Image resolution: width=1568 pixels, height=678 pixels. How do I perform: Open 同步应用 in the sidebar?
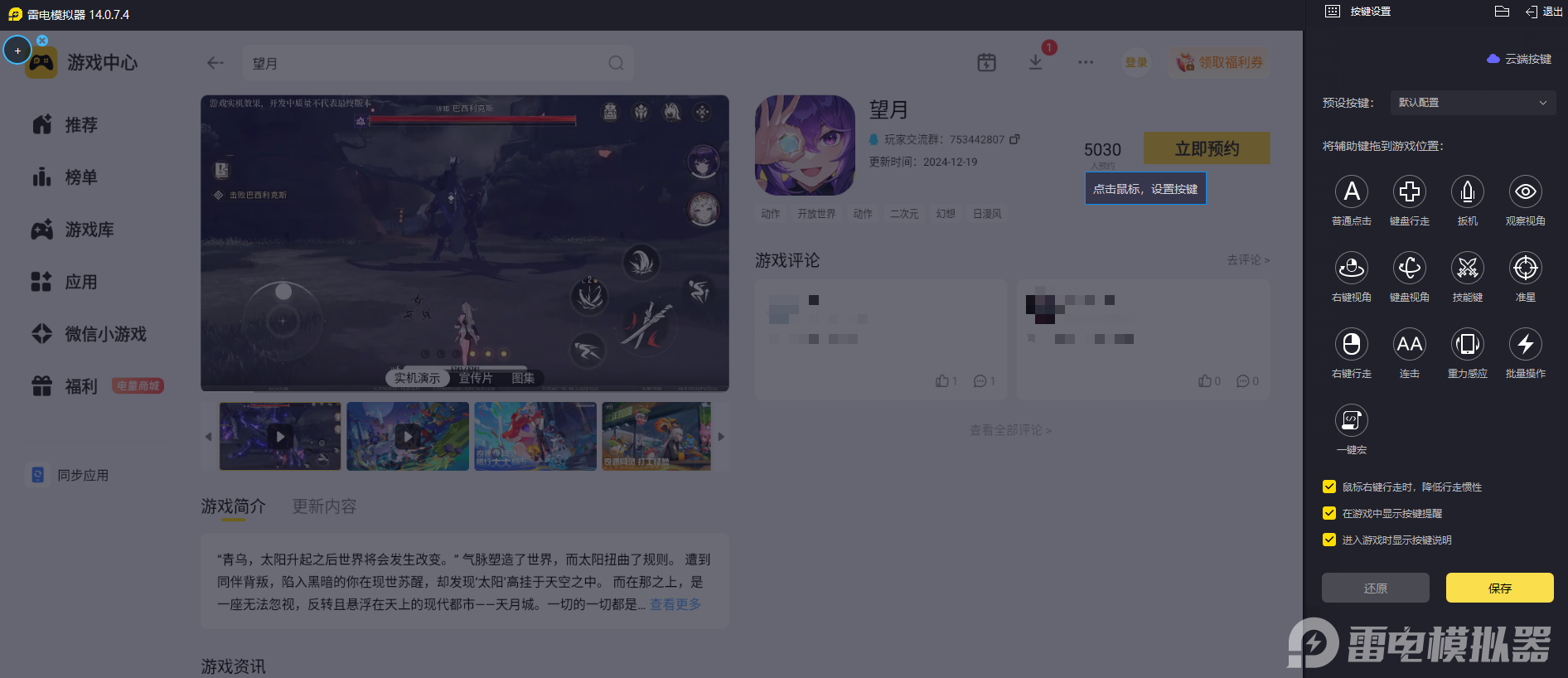coord(70,475)
